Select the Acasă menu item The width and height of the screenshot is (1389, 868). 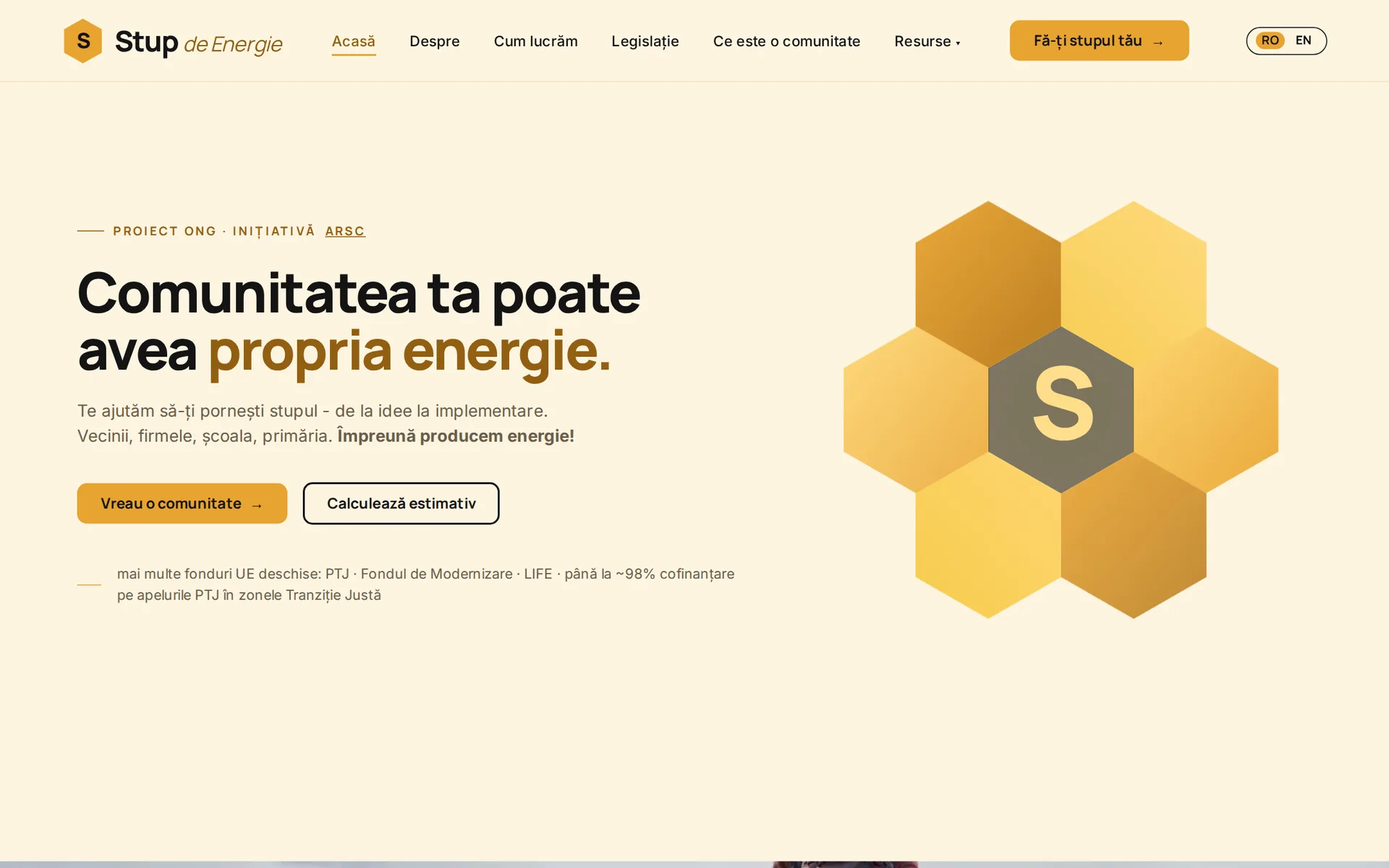(x=354, y=41)
